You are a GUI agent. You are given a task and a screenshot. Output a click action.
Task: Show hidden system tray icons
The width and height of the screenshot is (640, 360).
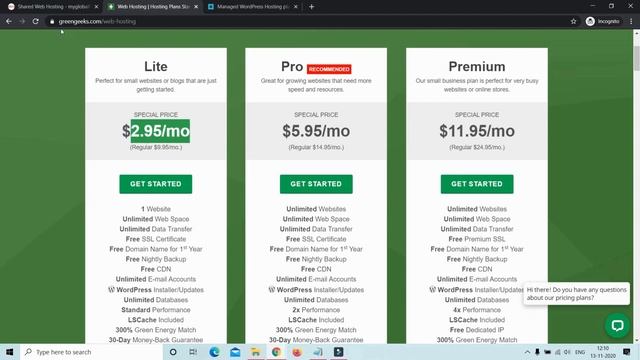pos(527,352)
